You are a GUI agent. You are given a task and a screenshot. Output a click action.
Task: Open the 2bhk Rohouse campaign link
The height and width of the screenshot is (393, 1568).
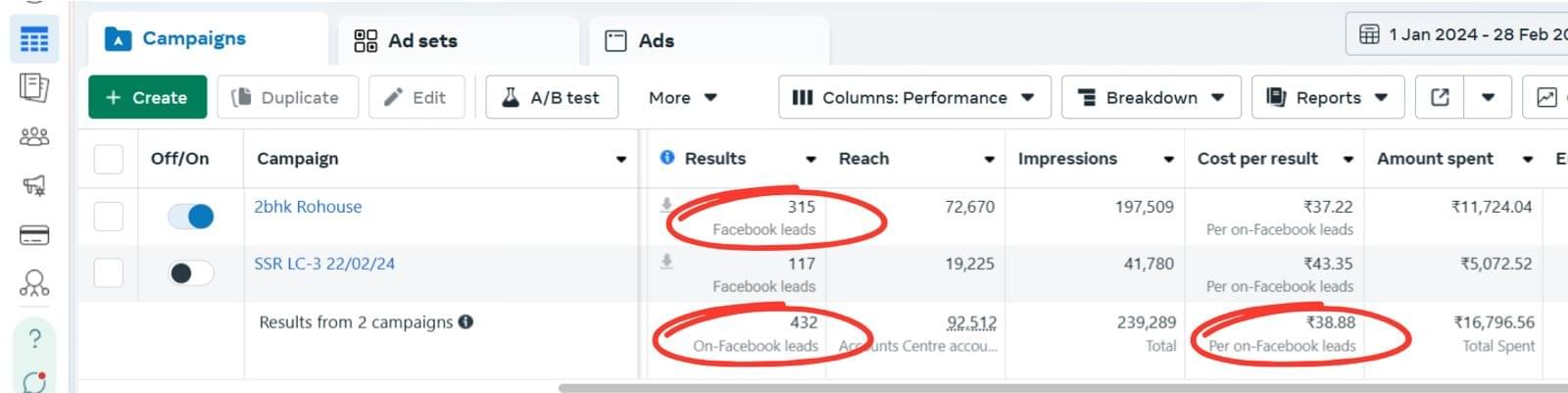click(308, 207)
